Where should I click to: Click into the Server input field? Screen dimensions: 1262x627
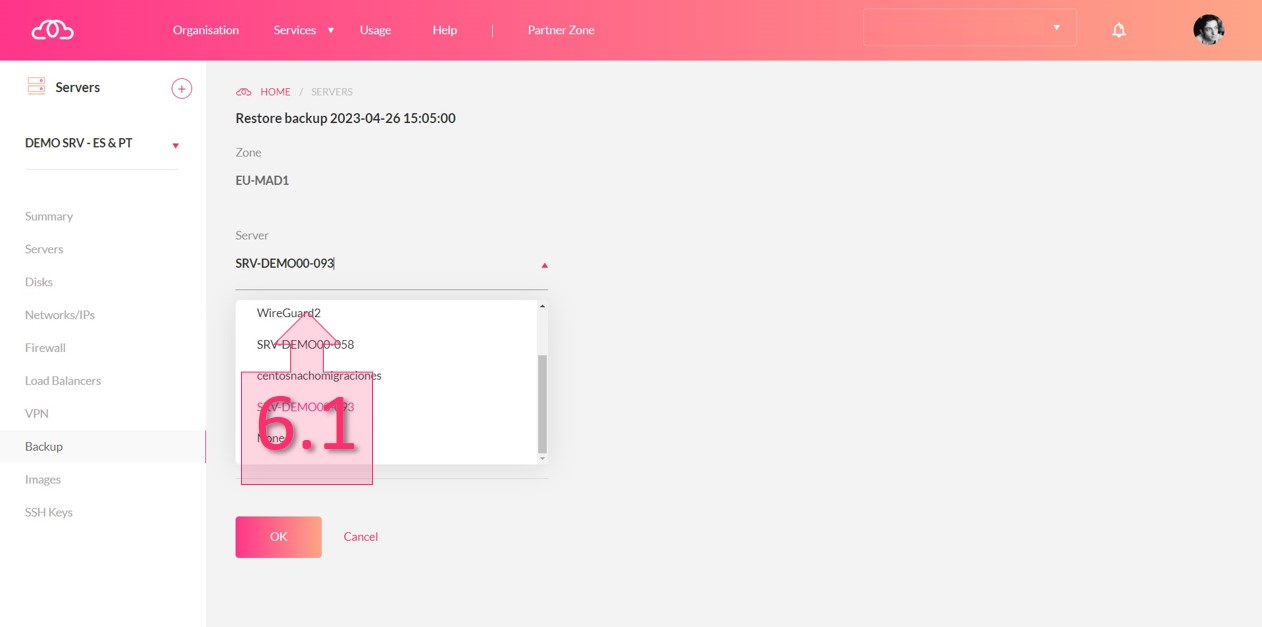coord(380,264)
